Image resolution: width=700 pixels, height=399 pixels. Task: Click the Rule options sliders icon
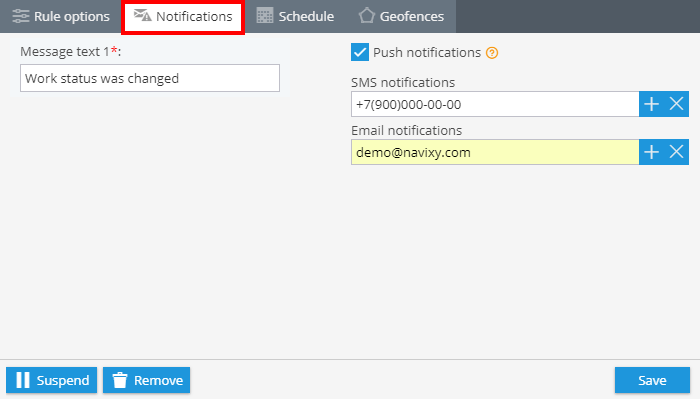pyautogui.click(x=21, y=16)
